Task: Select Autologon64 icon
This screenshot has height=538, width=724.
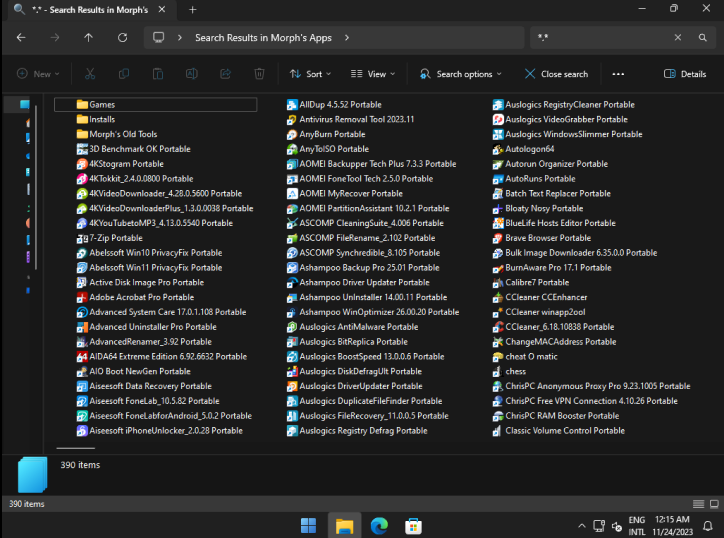Action: click(x=498, y=149)
